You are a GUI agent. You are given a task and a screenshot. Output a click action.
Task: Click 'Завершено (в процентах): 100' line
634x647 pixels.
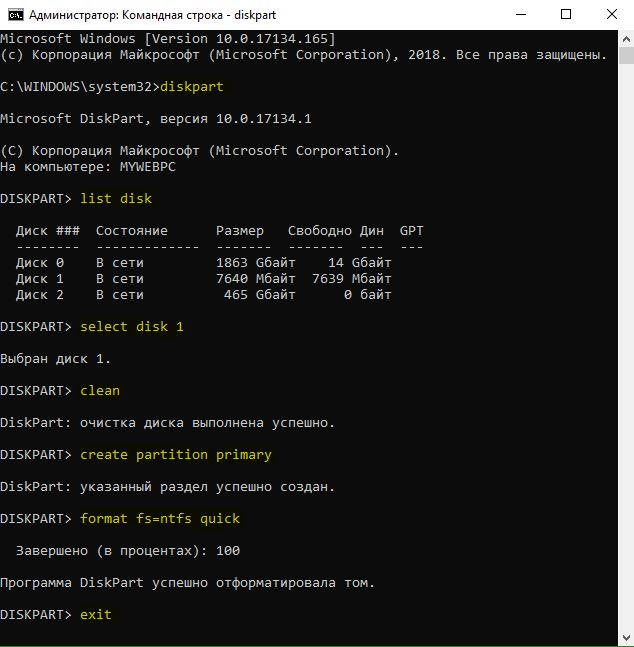(128, 551)
